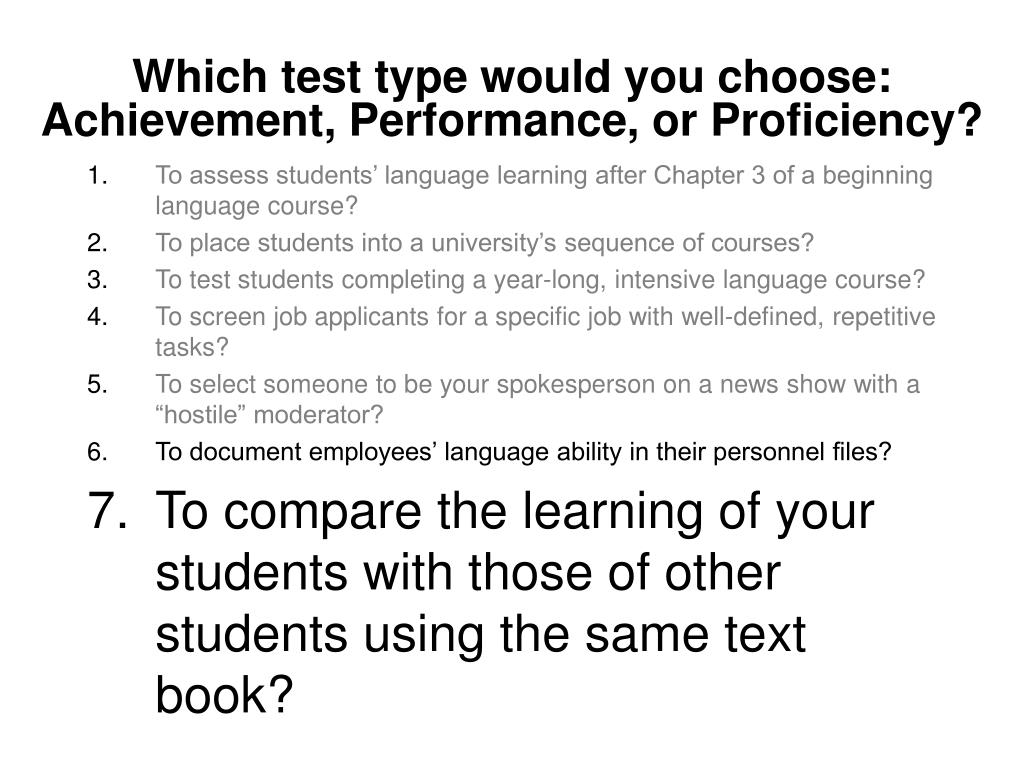
Task: Click the word "book?" at the bottom
Action: (x=224, y=695)
